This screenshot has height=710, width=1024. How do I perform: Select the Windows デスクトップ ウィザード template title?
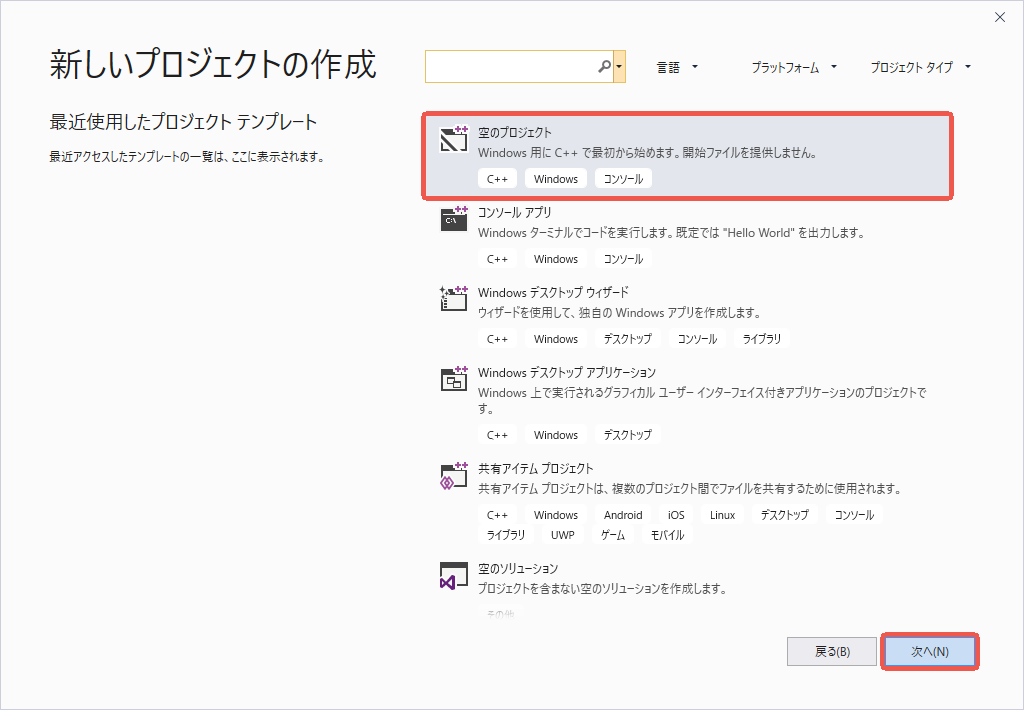(553, 292)
